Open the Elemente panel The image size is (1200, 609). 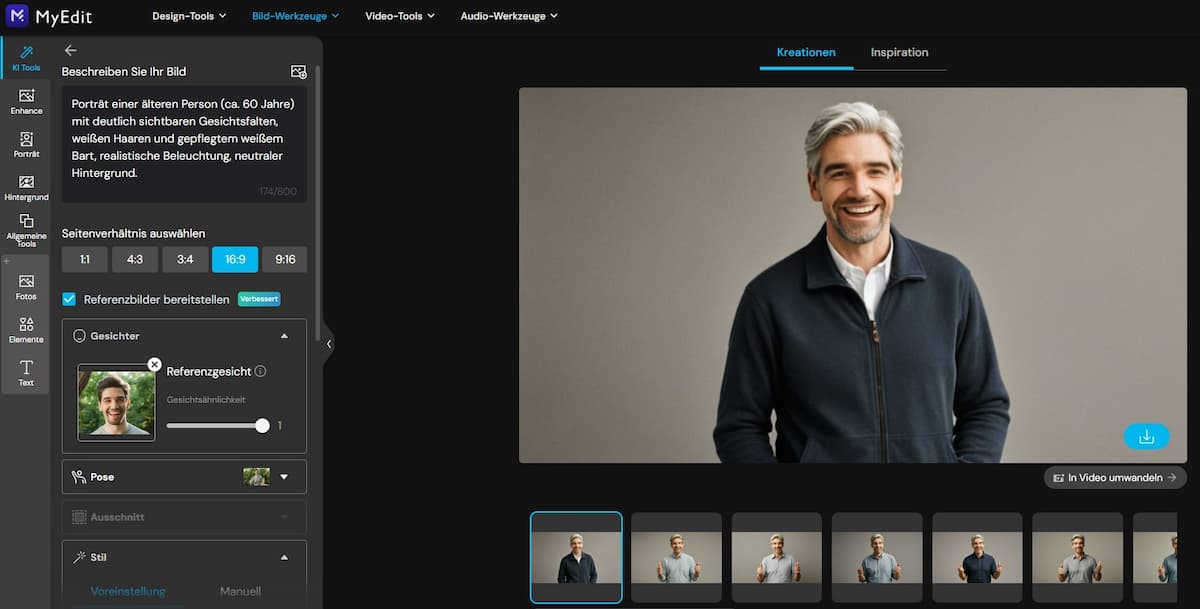point(26,330)
